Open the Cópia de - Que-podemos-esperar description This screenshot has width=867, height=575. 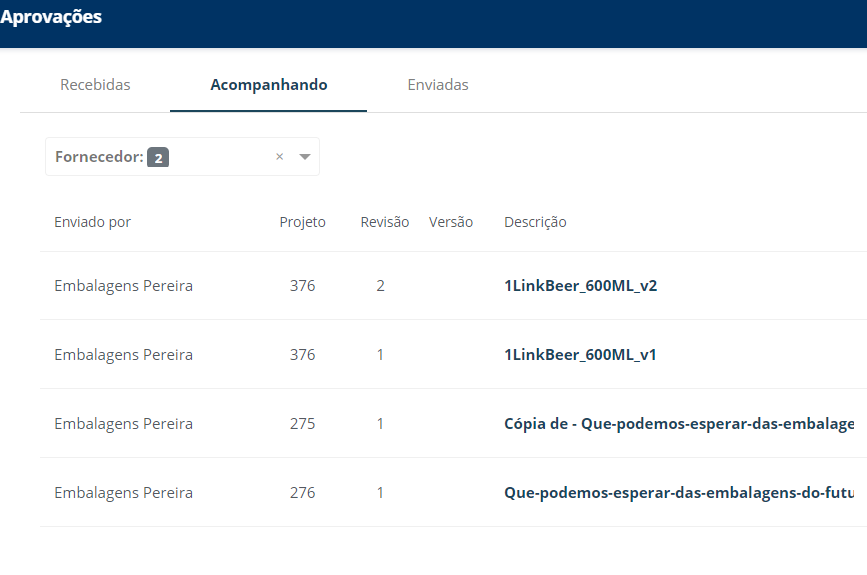(679, 424)
